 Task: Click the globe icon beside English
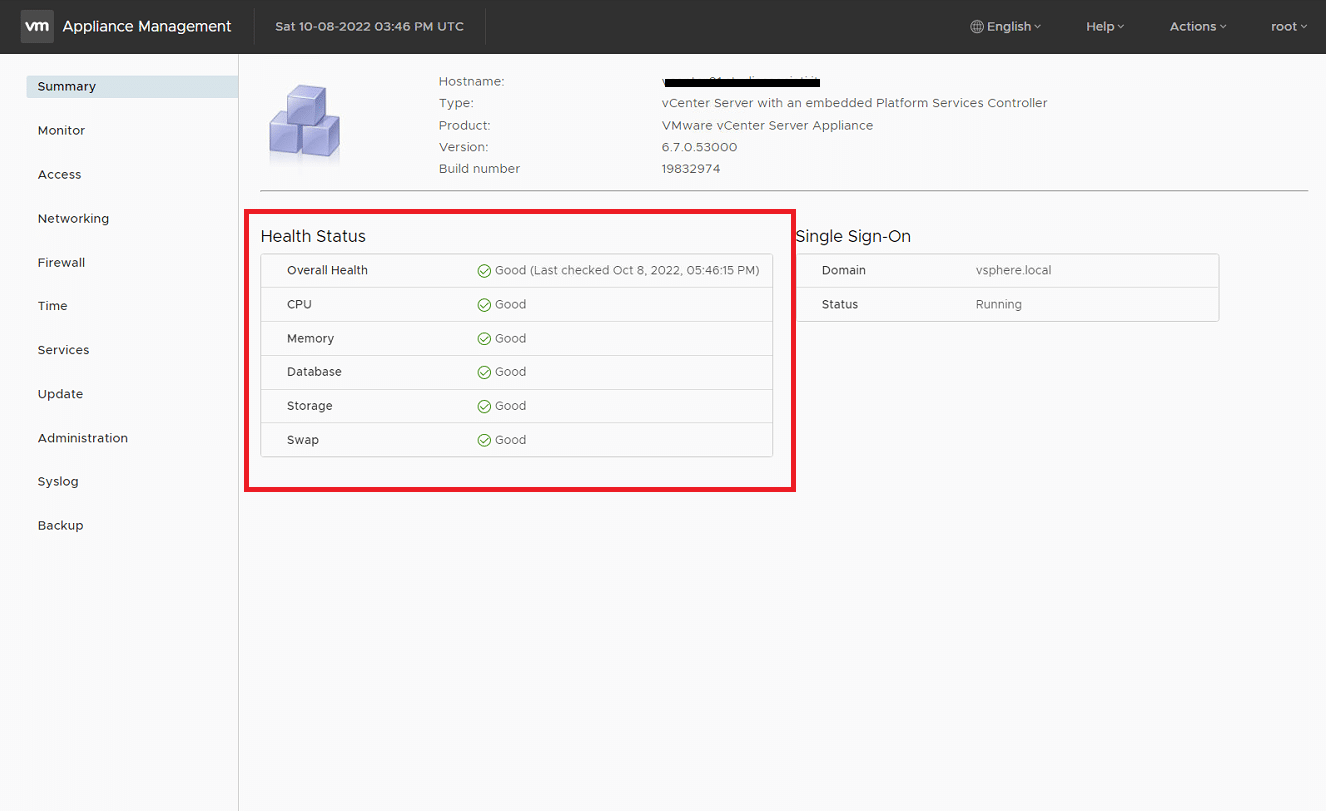(x=977, y=27)
